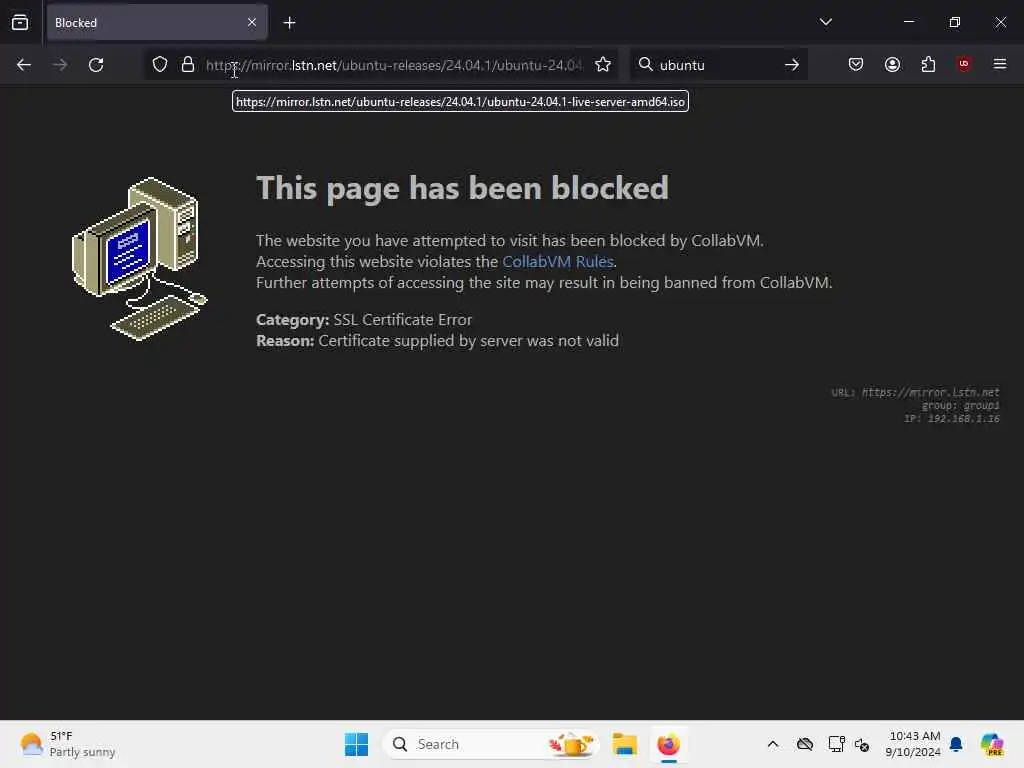The height and width of the screenshot is (768, 1024).
Task: Launch Copilot preview from taskbar
Action: click(992, 744)
